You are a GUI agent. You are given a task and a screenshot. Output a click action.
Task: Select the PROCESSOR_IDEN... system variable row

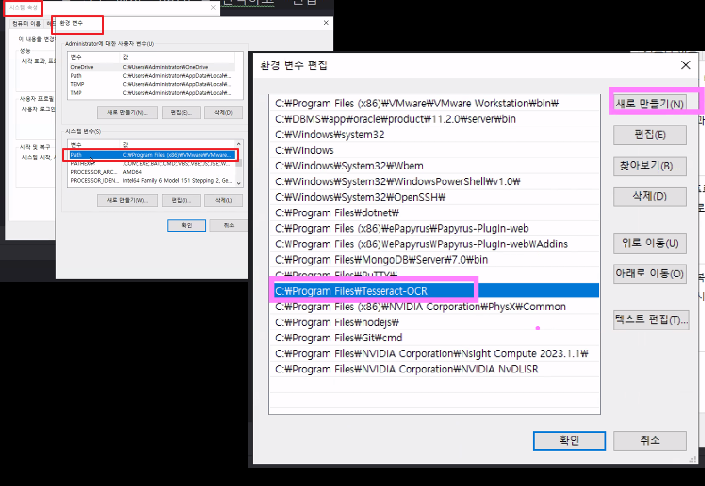(x=152, y=180)
